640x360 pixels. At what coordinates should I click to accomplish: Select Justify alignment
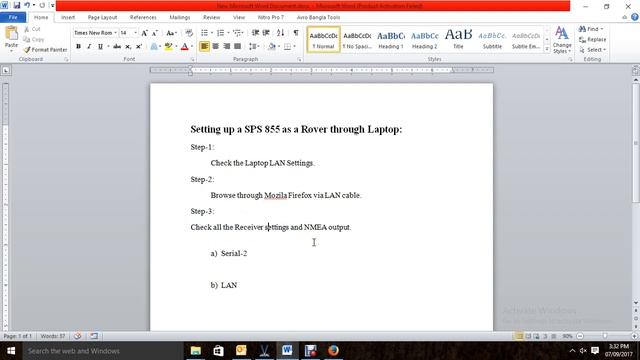(238, 47)
